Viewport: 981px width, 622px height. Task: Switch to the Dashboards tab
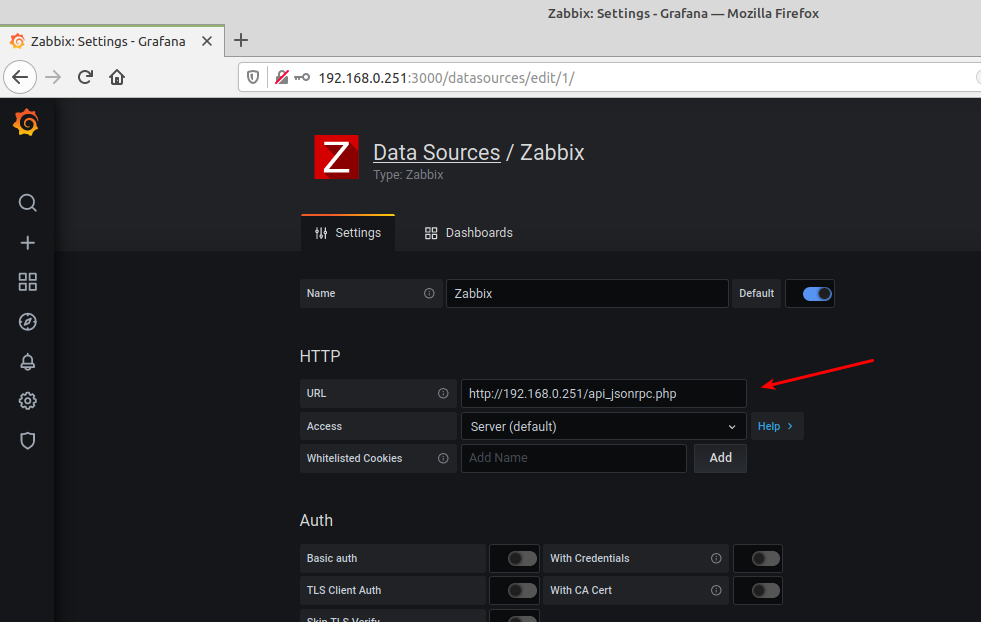point(468,233)
